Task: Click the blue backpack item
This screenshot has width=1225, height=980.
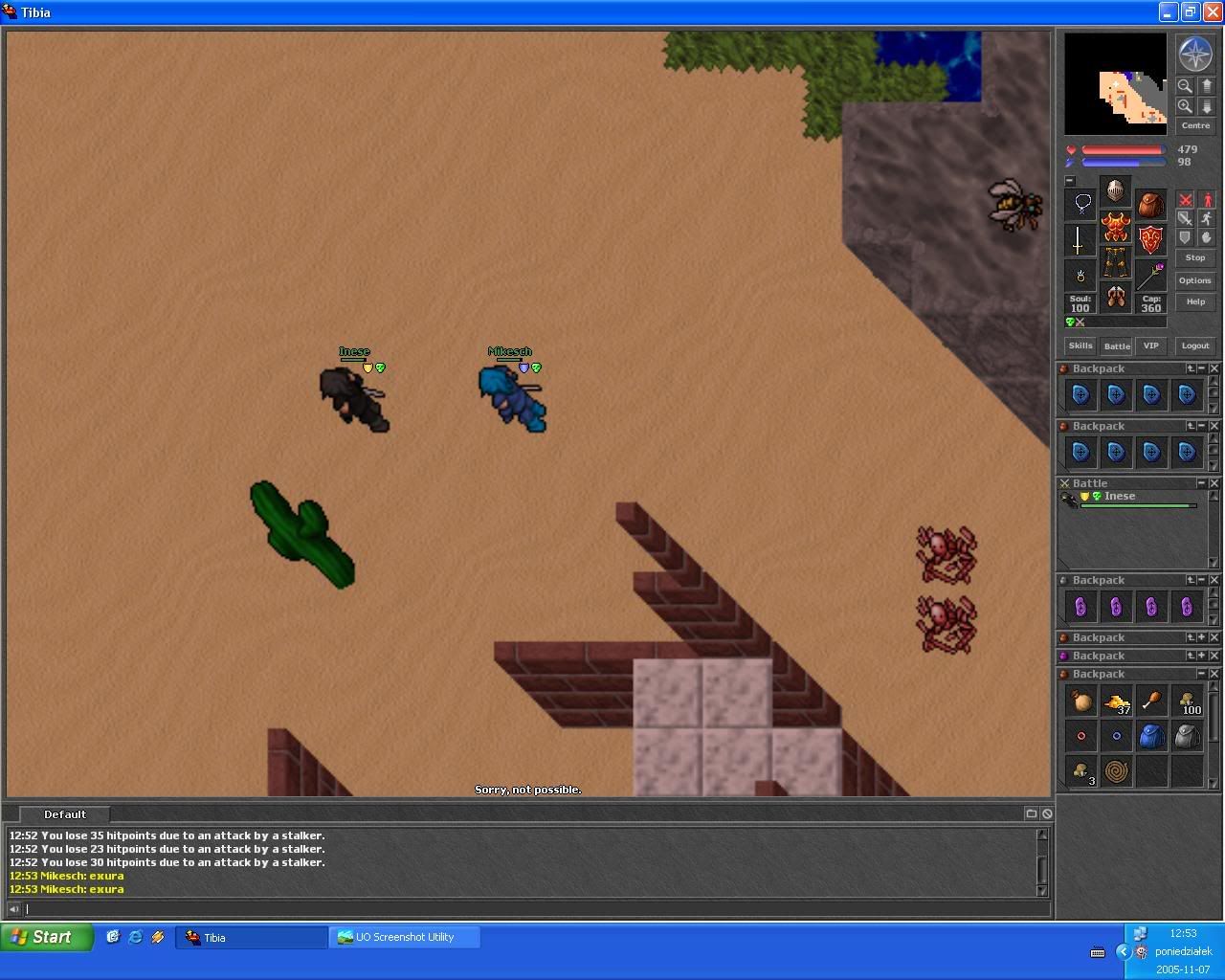Action: 1151,736
